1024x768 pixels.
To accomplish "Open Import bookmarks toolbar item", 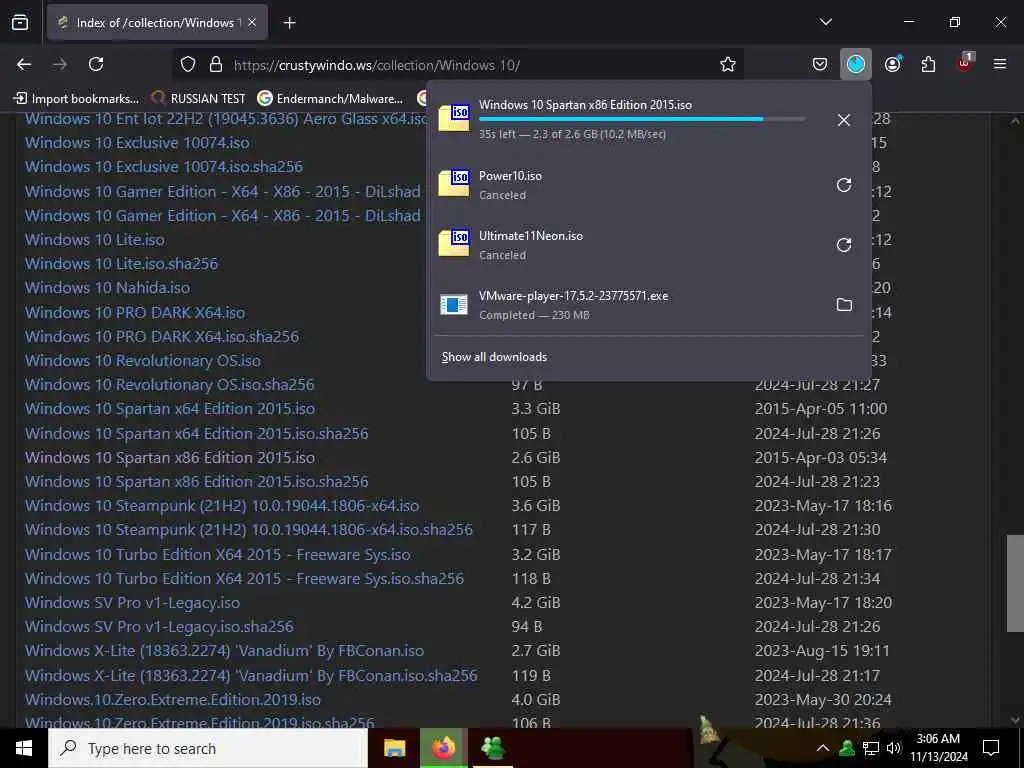I will [76, 99].
